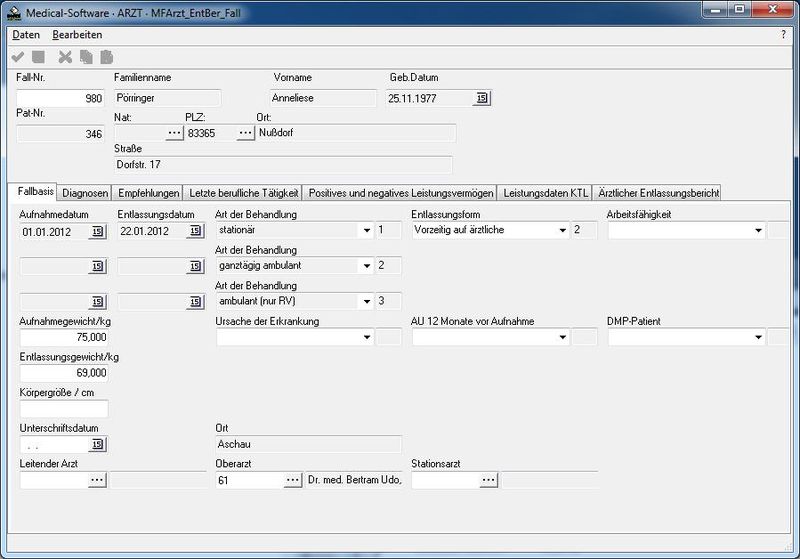This screenshot has height=559, width=800.
Task: Open calendar for Unterschriftsdatum field
Action: coord(97,444)
